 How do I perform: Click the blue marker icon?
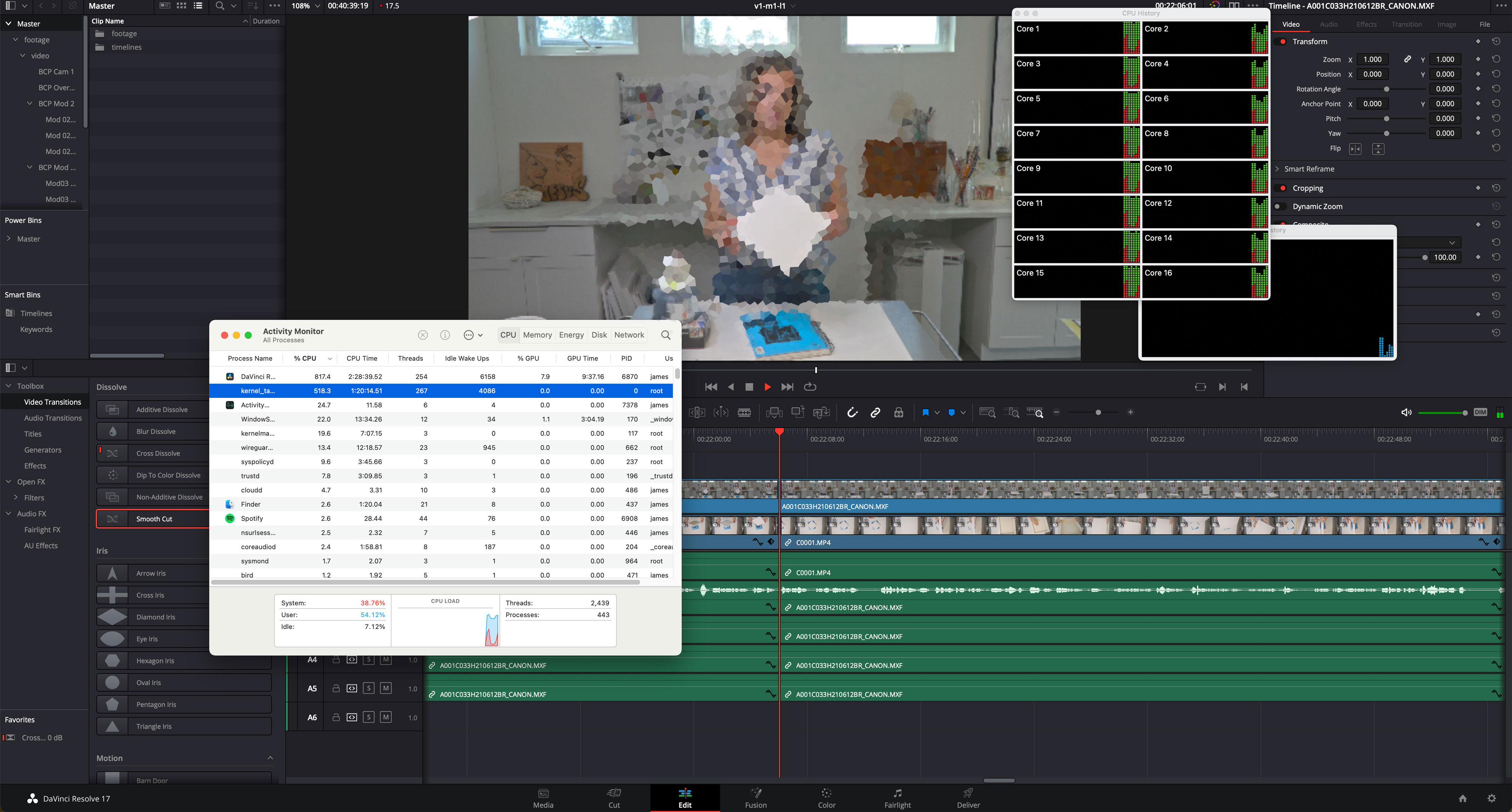[951, 412]
